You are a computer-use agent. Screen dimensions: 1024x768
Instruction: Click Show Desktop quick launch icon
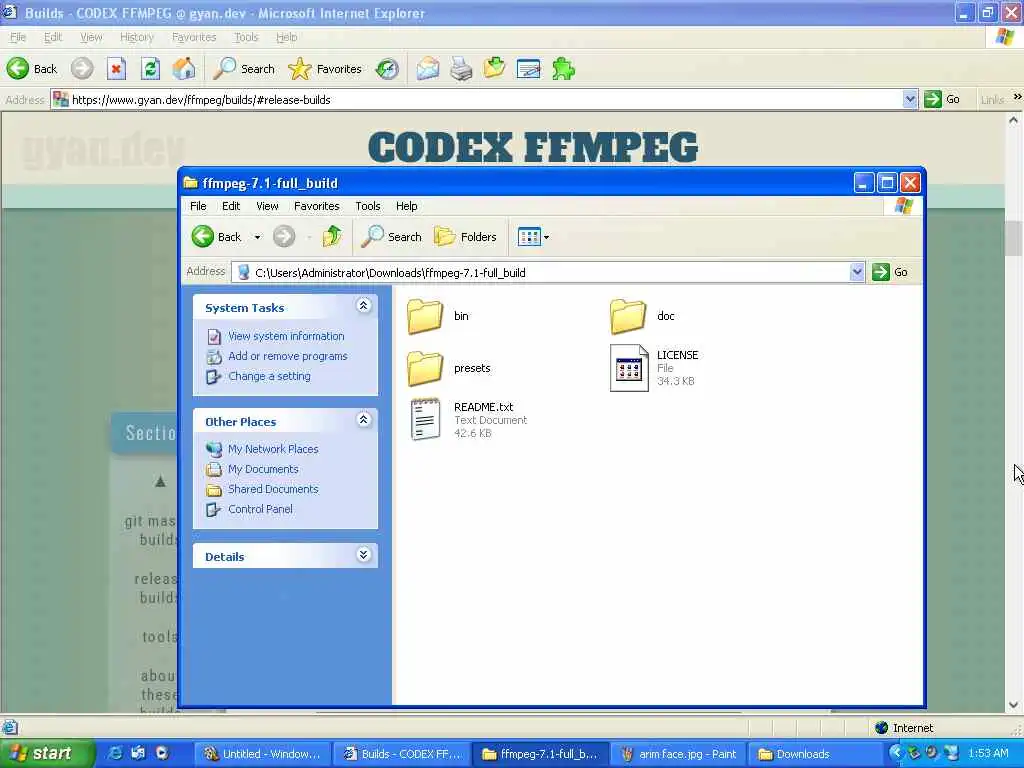(138, 753)
